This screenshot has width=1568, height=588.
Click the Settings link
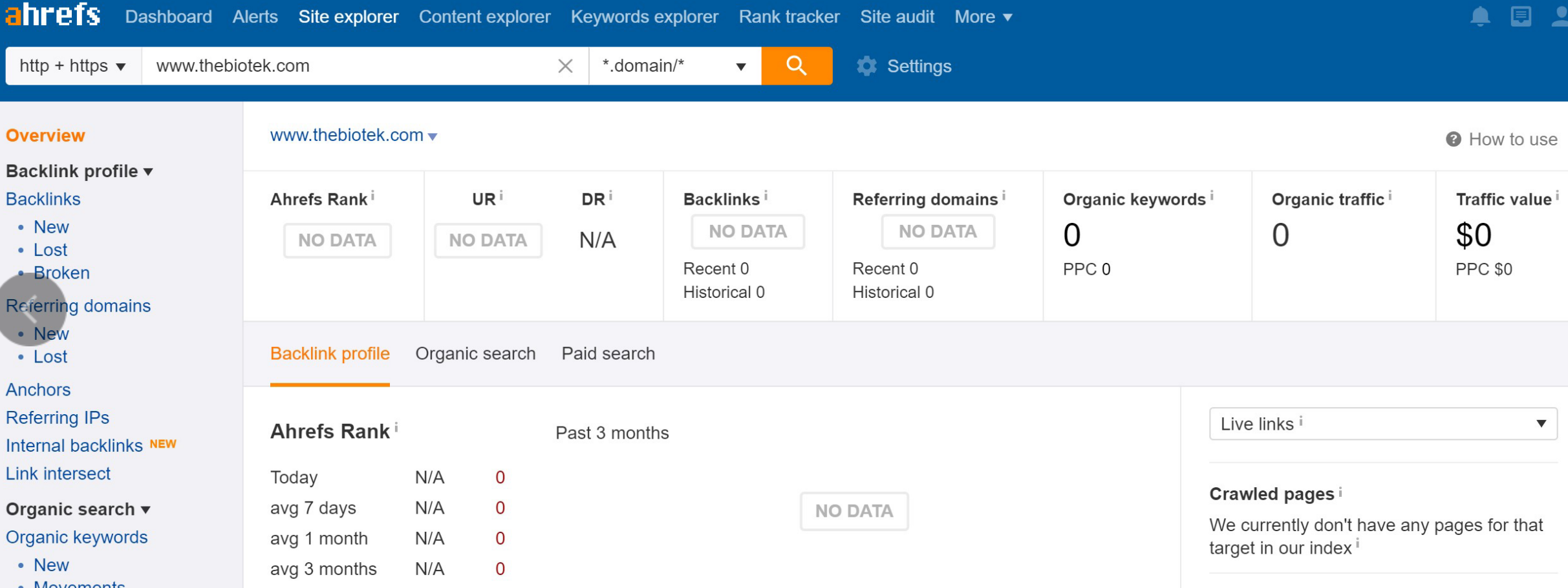919,67
